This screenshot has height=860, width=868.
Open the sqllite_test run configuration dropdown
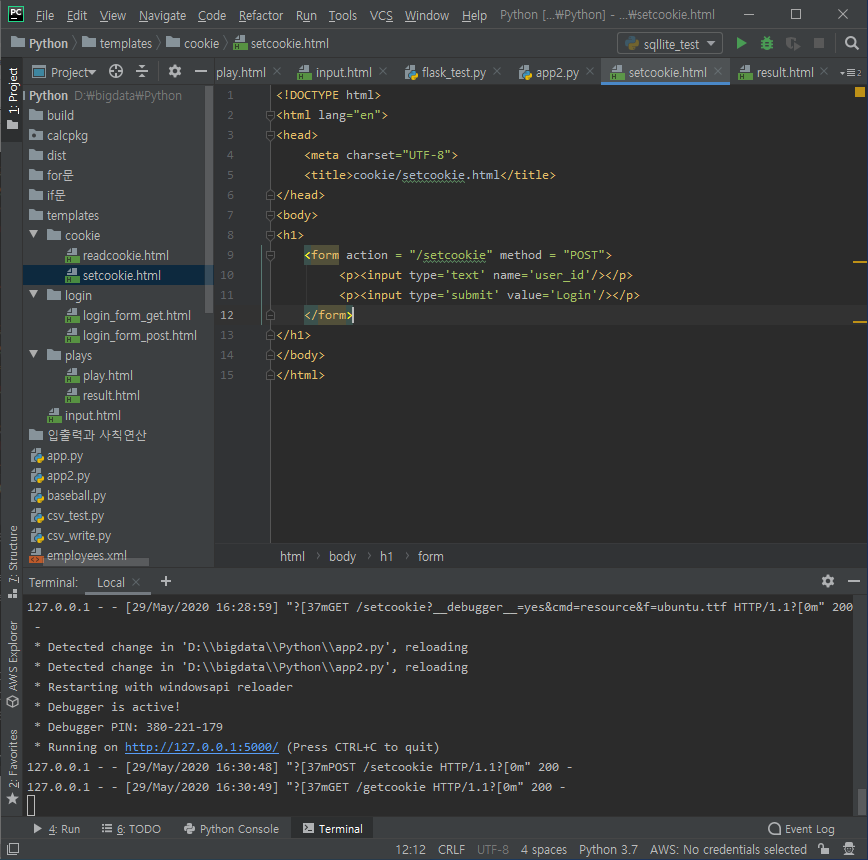[670, 44]
